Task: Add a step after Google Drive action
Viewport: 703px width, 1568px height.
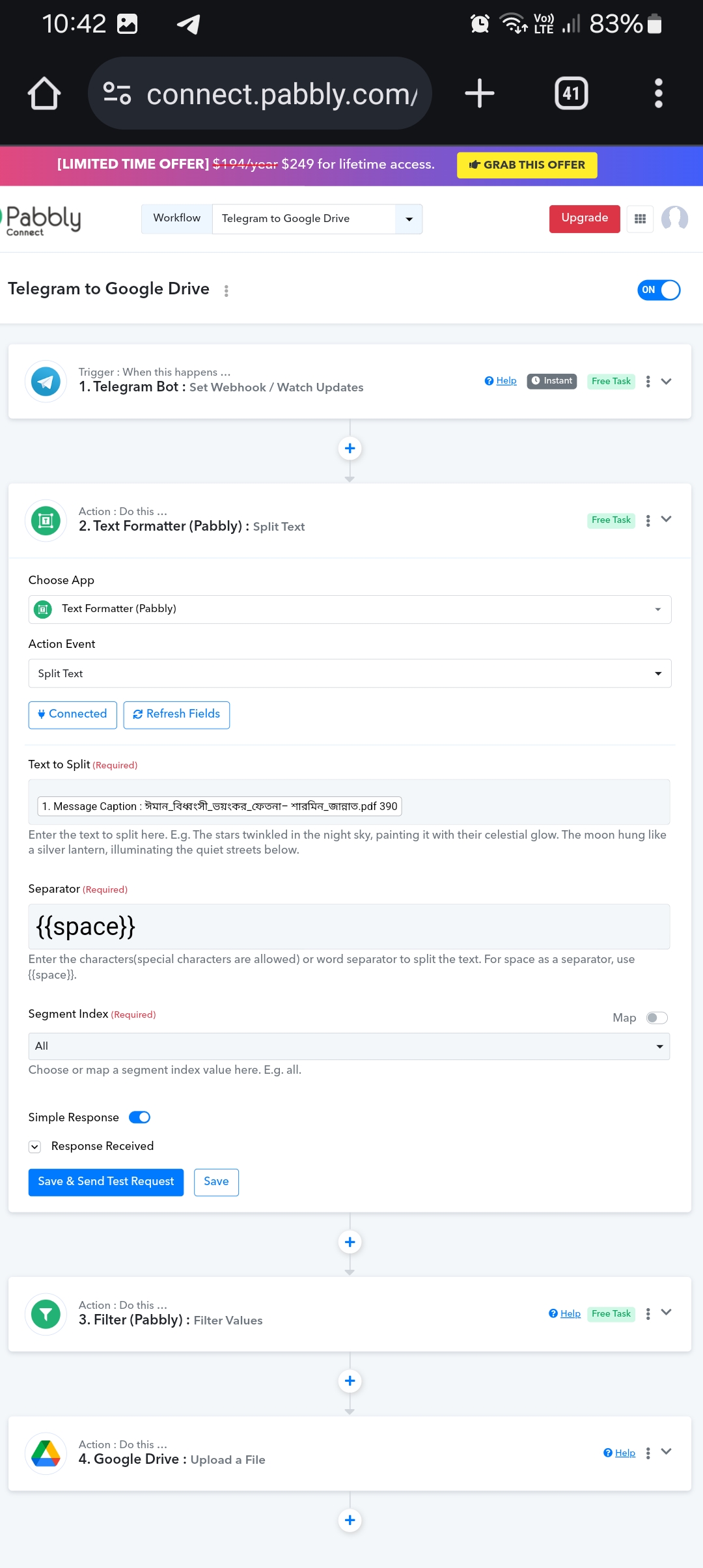Action: pos(350,1520)
